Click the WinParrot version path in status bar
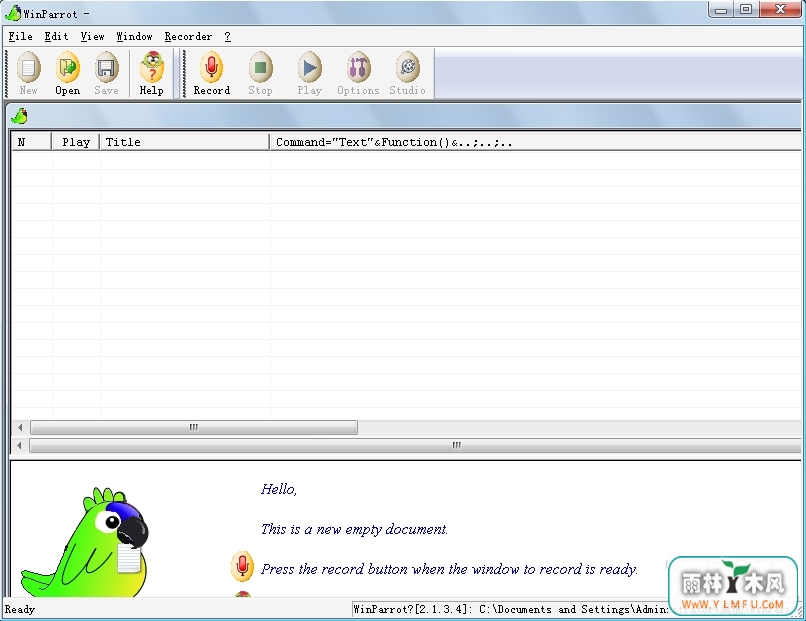 click(x=510, y=610)
